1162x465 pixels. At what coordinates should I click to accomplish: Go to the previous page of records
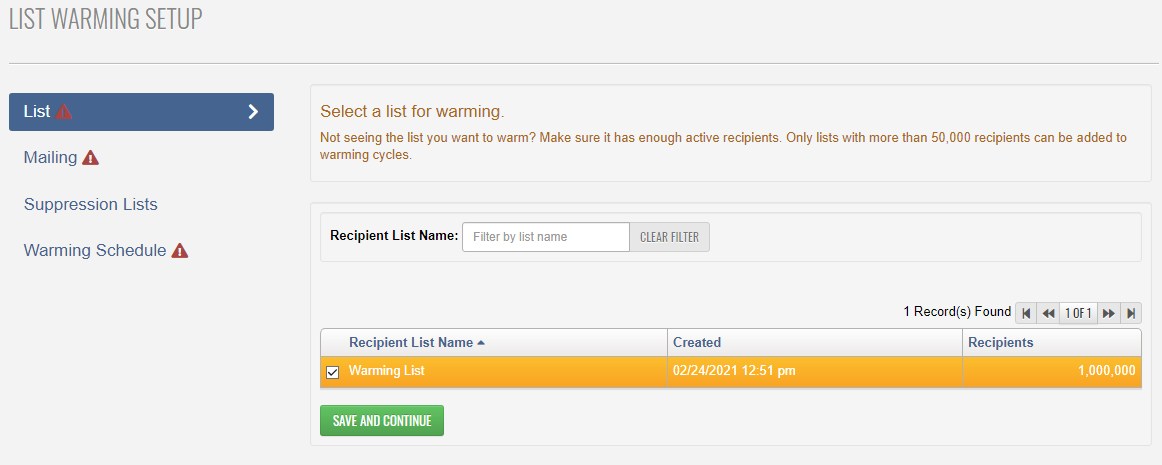(1048, 313)
